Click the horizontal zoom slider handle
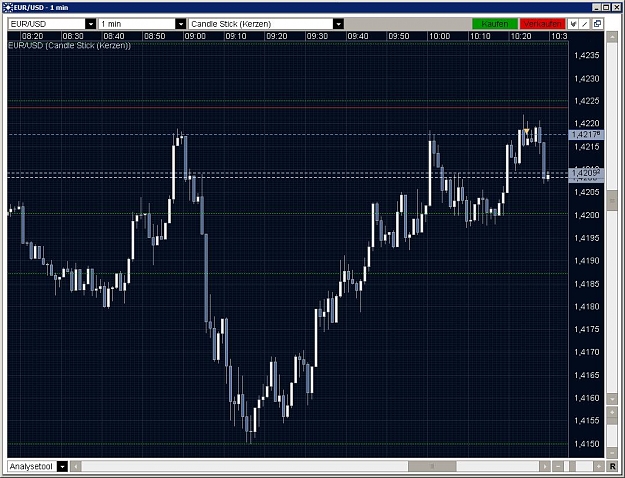The image size is (625, 478). pos(572,466)
